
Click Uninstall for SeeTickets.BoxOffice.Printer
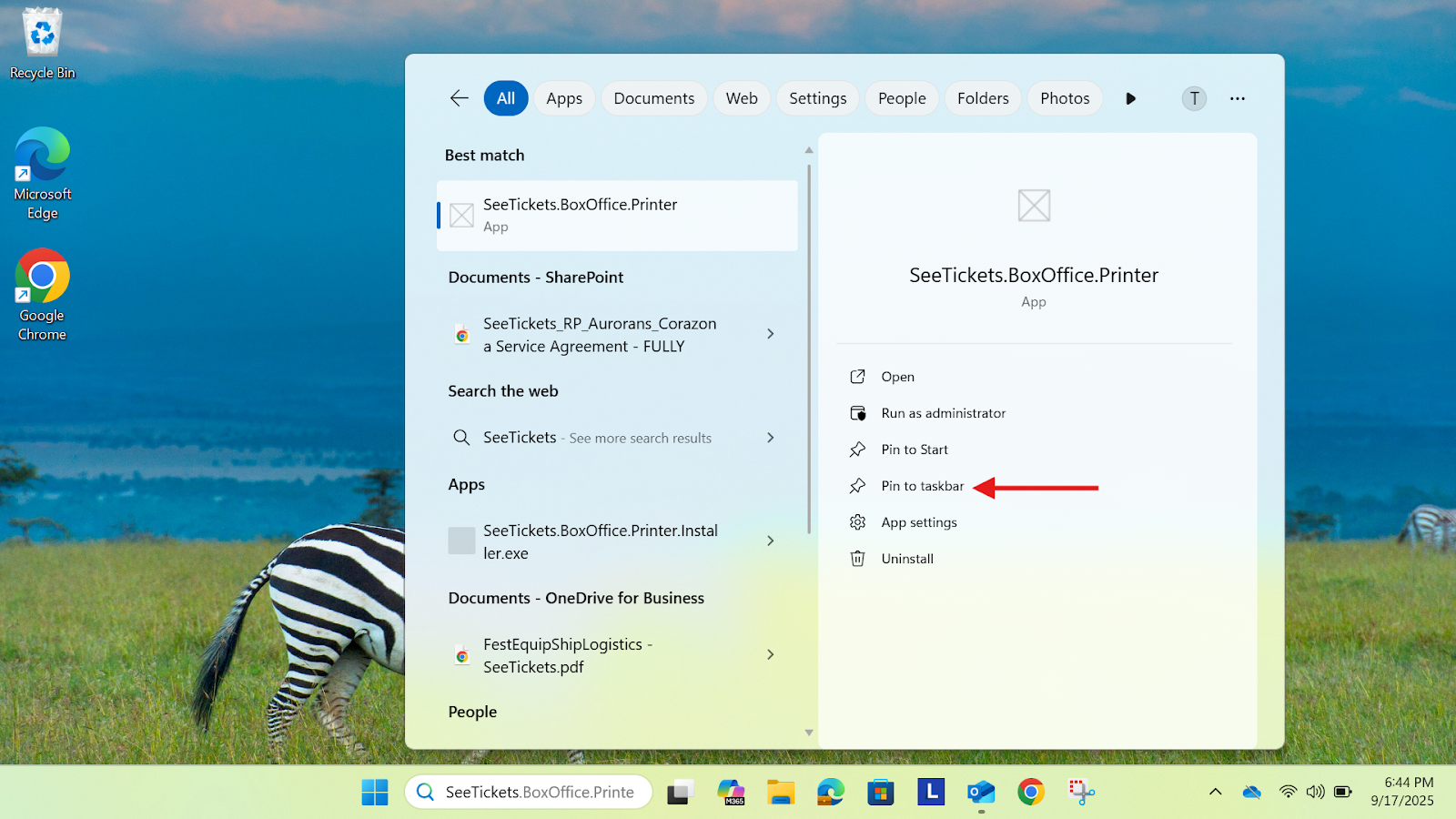pyautogui.click(x=907, y=559)
